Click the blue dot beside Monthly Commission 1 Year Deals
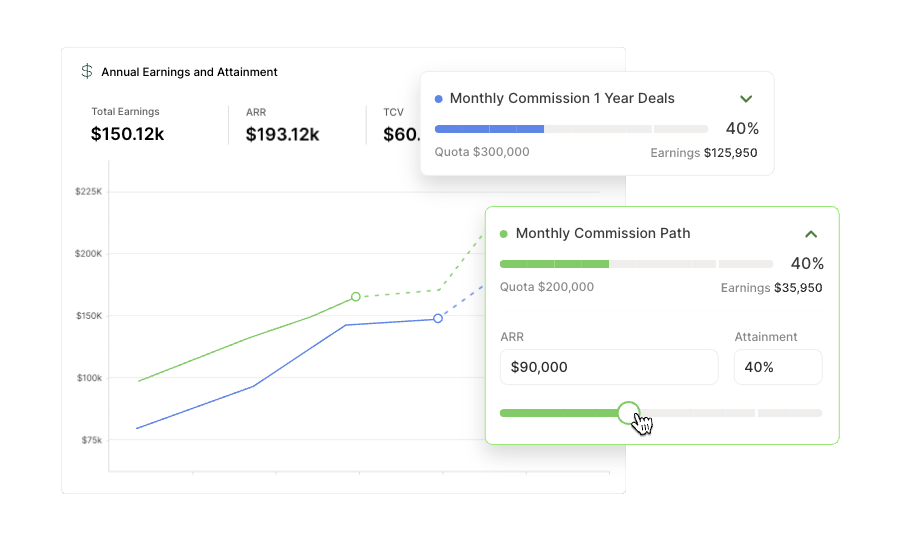 (439, 99)
